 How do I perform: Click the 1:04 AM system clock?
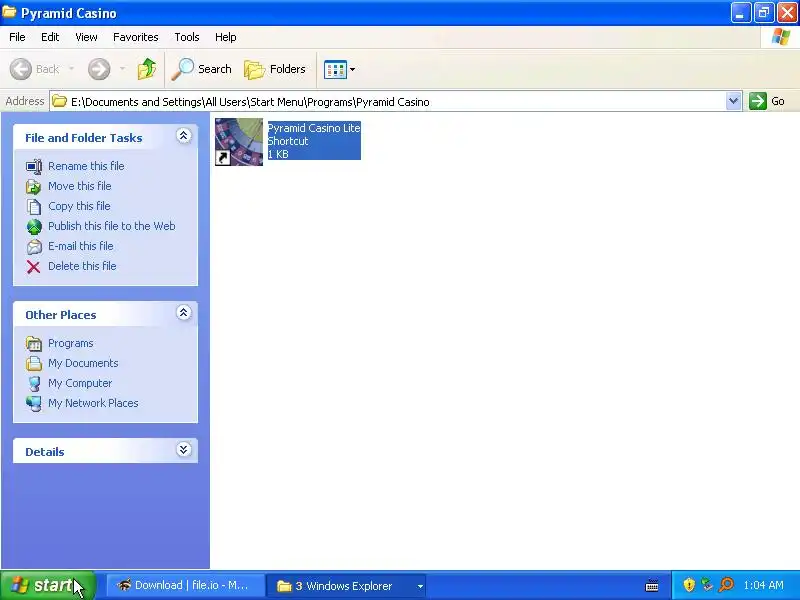(x=763, y=585)
